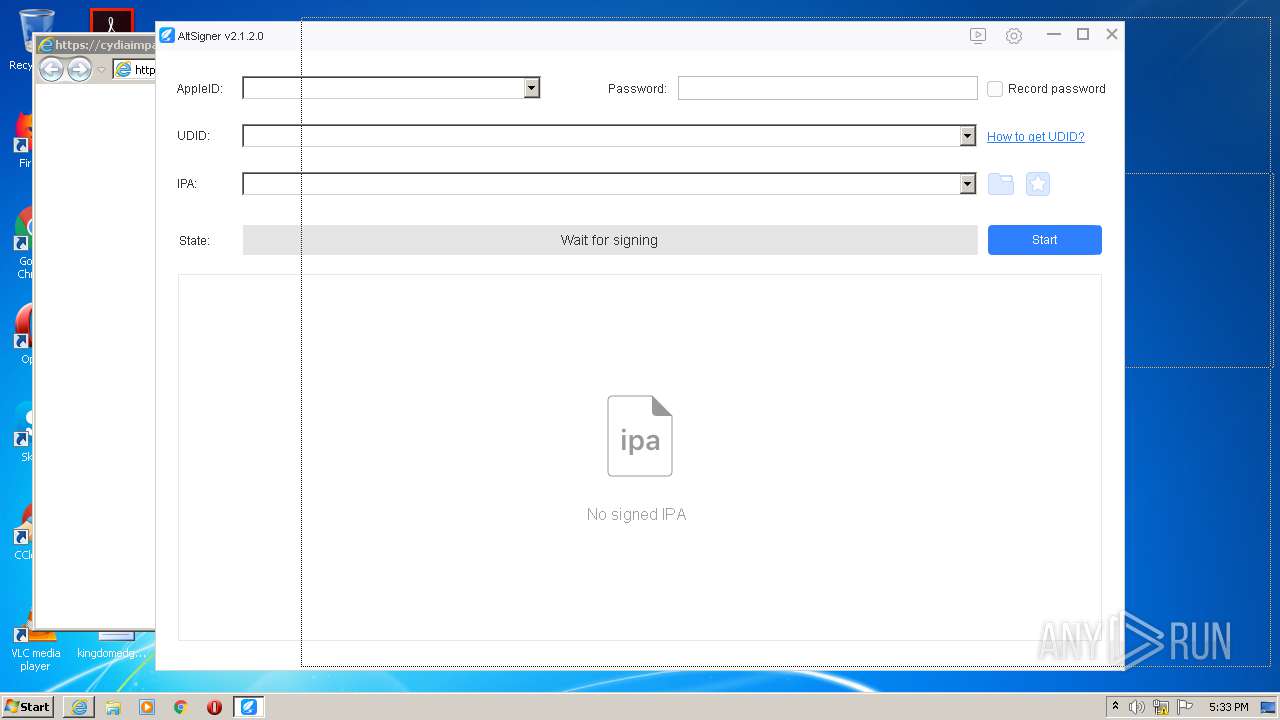Open the Windows Start menu

(28, 707)
